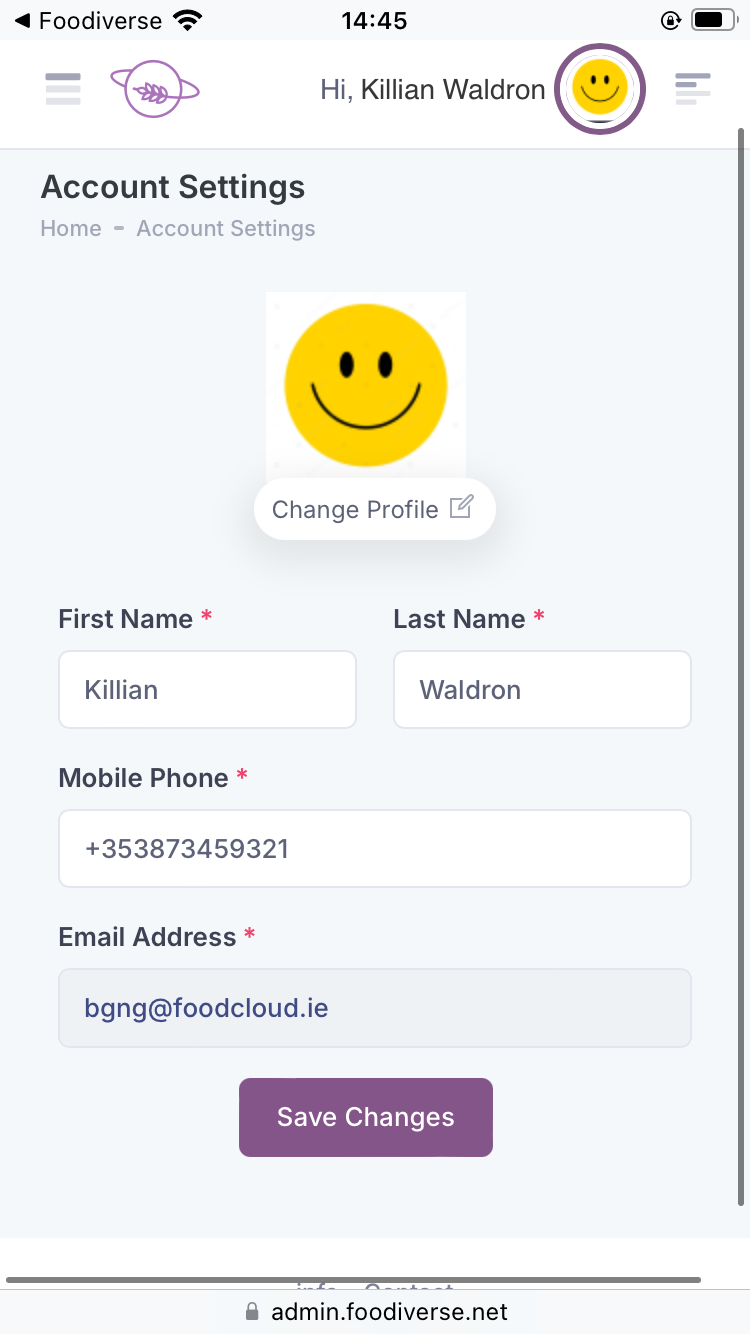Click the Foodiverse planet logo

pyautogui.click(x=154, y=90)
